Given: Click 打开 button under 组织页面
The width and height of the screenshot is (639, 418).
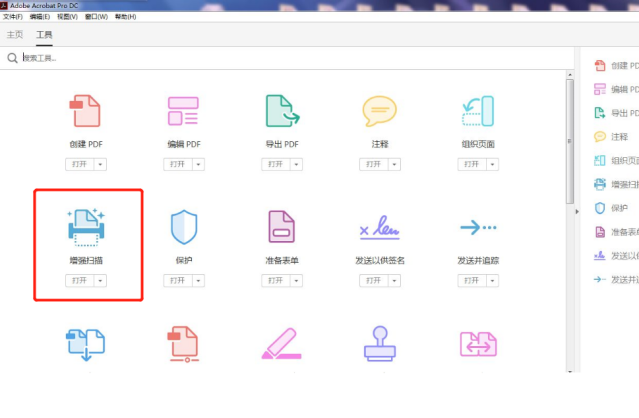Looking at the screenshot, I should (472, 164).
